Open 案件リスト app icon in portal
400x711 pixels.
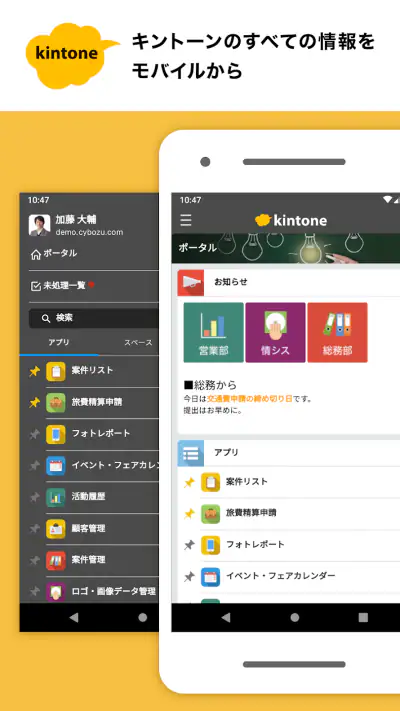click(210, 482)
